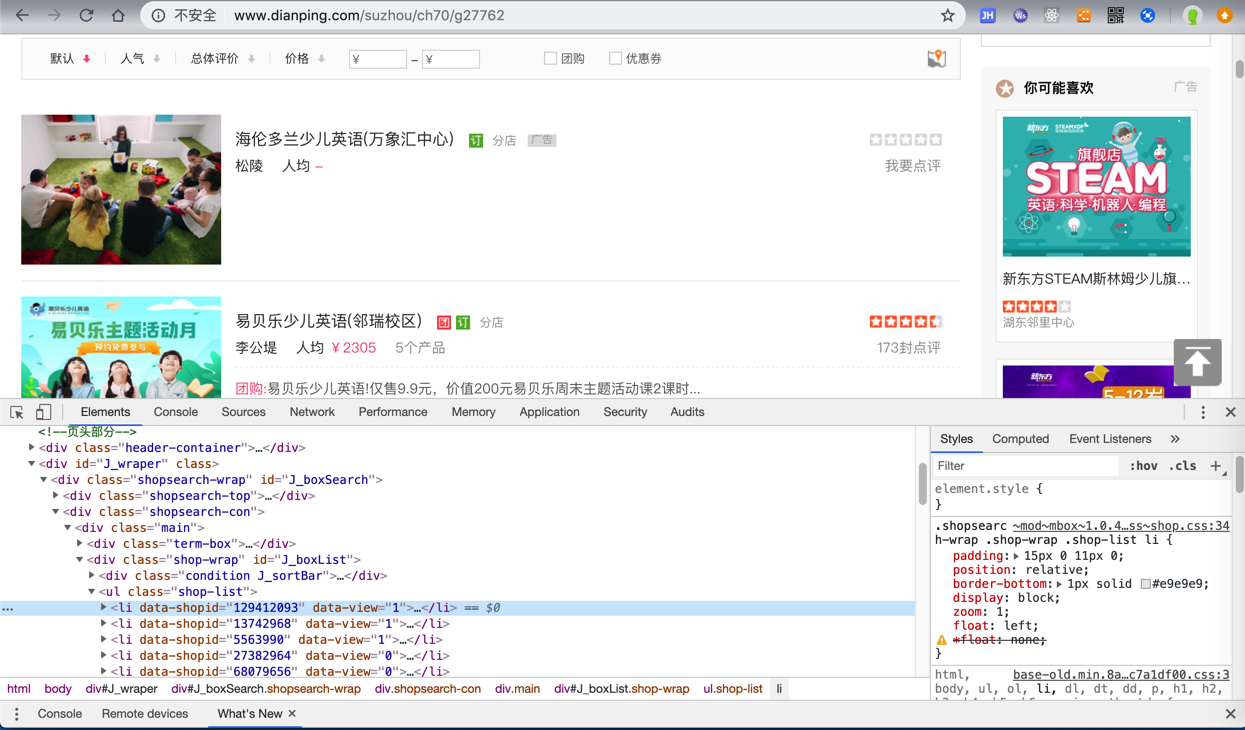Open the QR code extension icon
Viewport: 1245px width, 730px height.
click(x=1115, y=15)
